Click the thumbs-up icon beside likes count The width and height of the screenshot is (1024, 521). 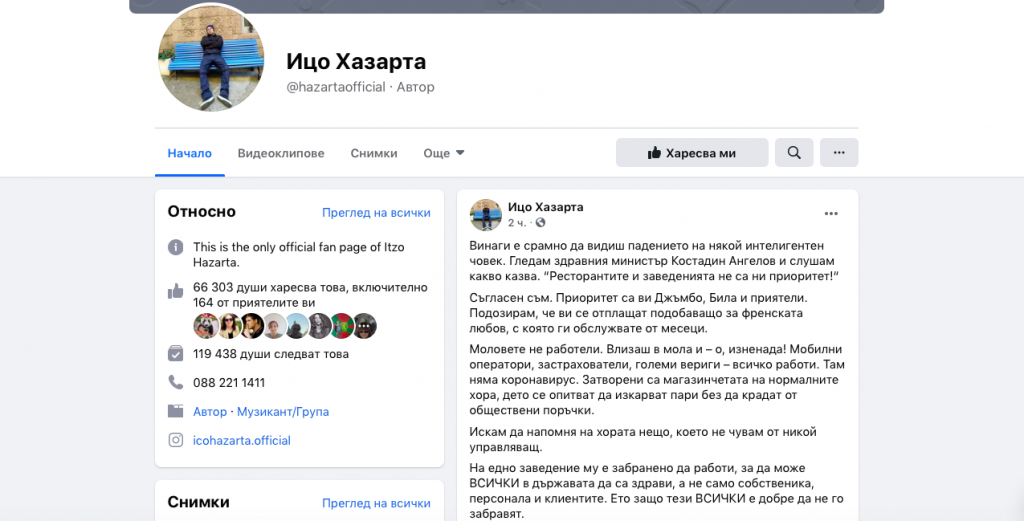point(175,291)
